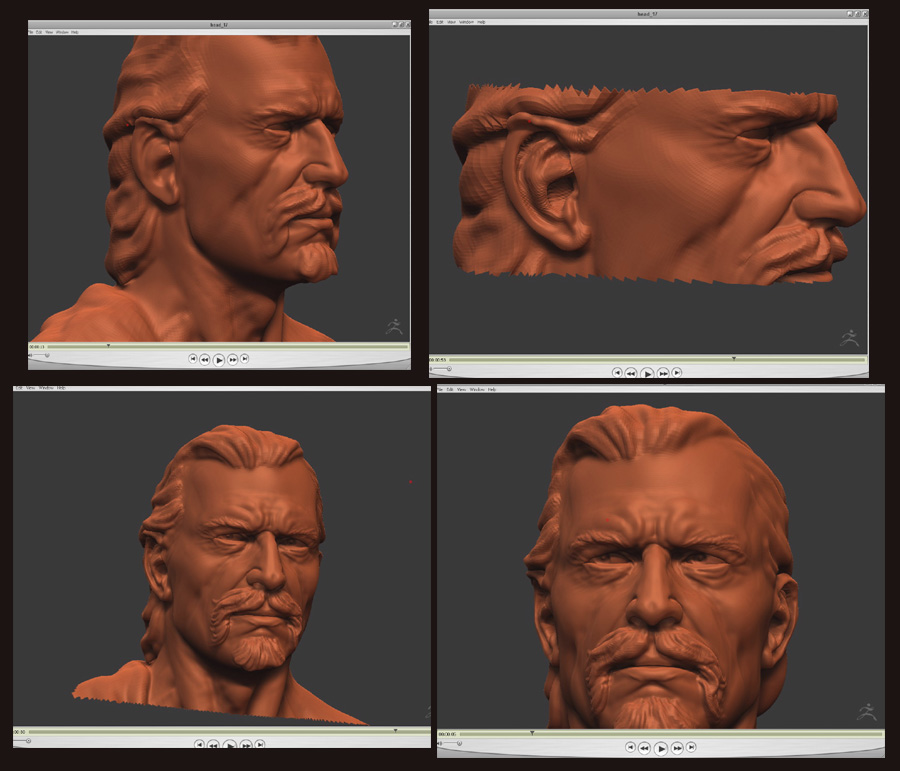The height and width of the screenshot is (771, 900).
Task: Open the Help menu in top-right window
Action: click(x=482, y=22)
